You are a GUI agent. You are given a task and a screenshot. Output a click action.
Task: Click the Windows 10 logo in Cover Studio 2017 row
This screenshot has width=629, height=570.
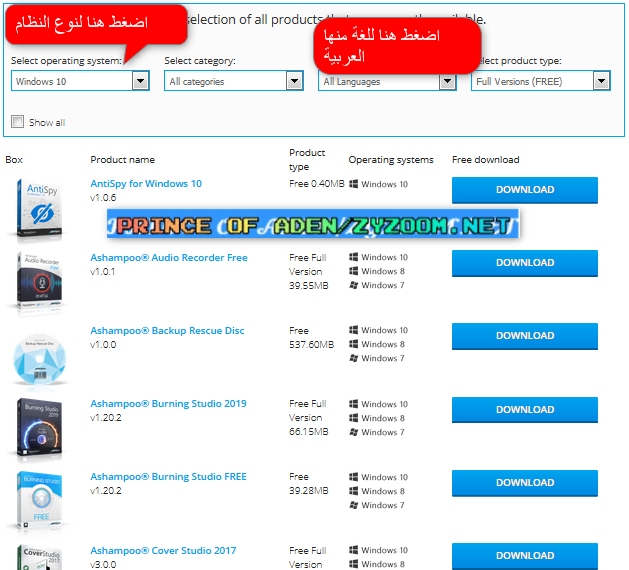pyautogui.click(x=353, y=550)
